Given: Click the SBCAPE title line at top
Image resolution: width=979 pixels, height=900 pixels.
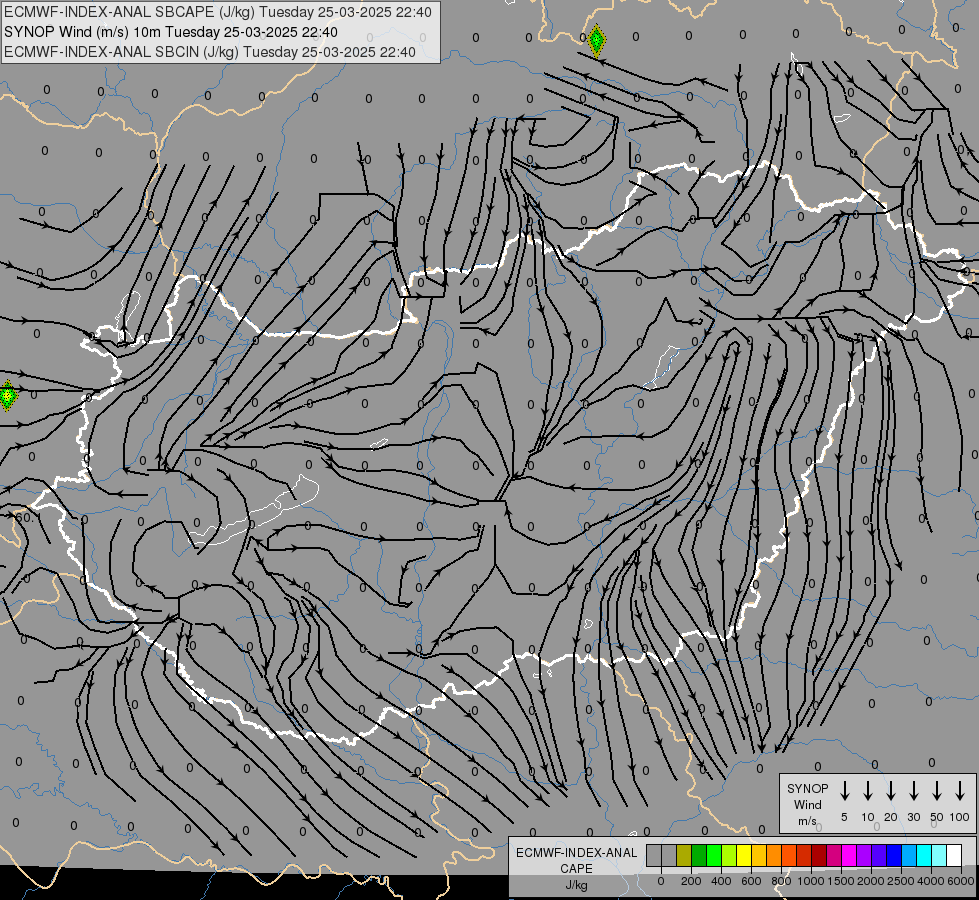Looking at the screenshot, I should (217, 12).
